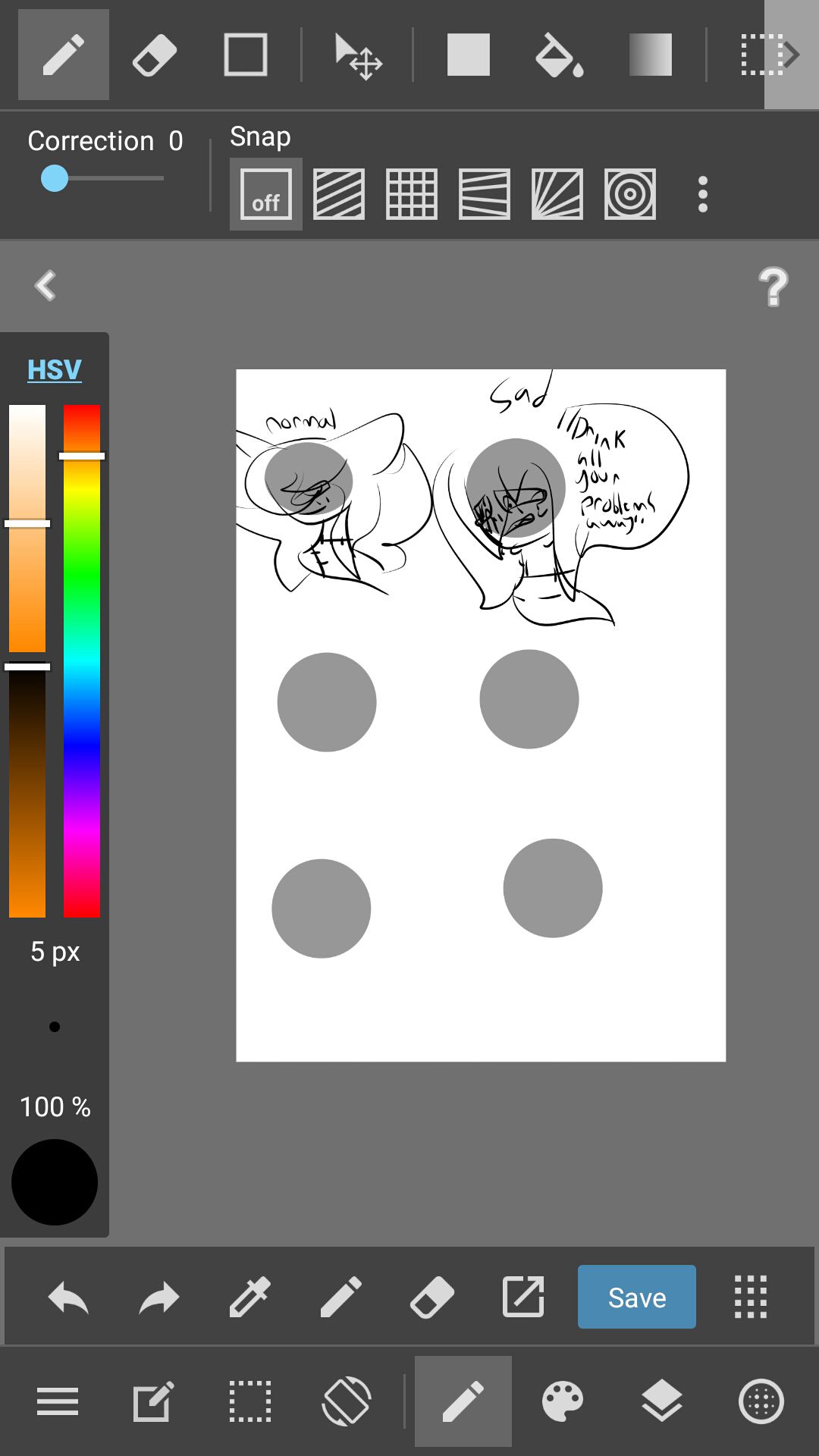Open the layers panel
819x1456 pixels.
point(662,1401)
